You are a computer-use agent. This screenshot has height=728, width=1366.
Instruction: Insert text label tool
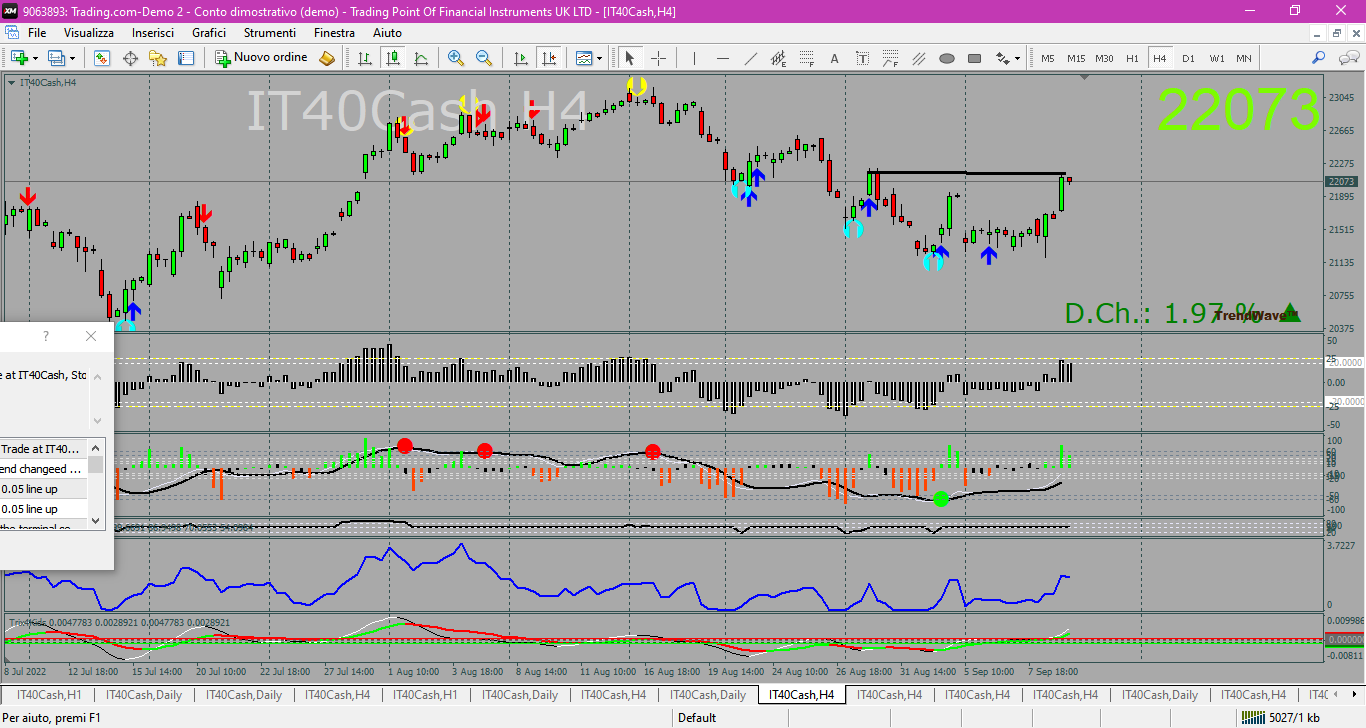[862, 58]
